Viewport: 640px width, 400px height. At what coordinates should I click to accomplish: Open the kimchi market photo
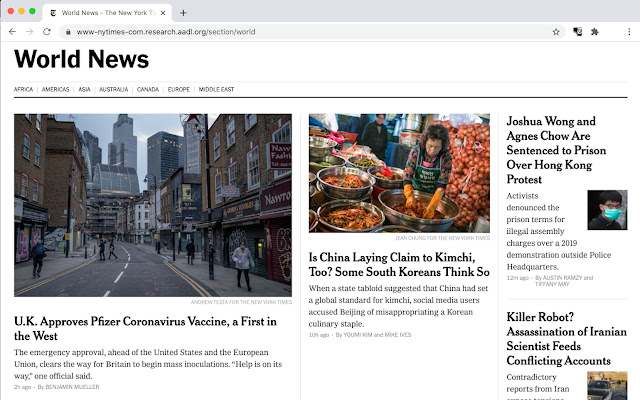[399, 173]
